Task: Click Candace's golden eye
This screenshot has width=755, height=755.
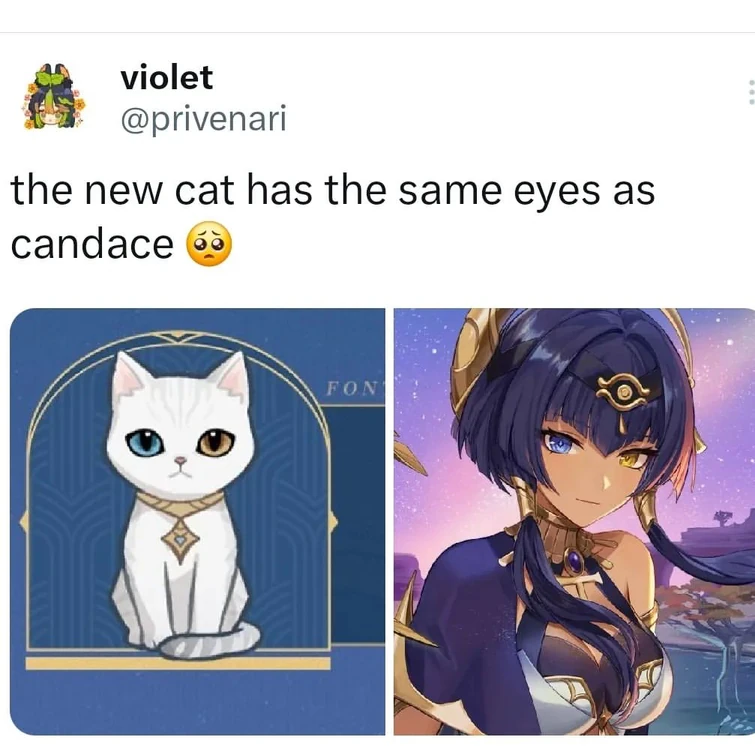Action: point(632,460)
